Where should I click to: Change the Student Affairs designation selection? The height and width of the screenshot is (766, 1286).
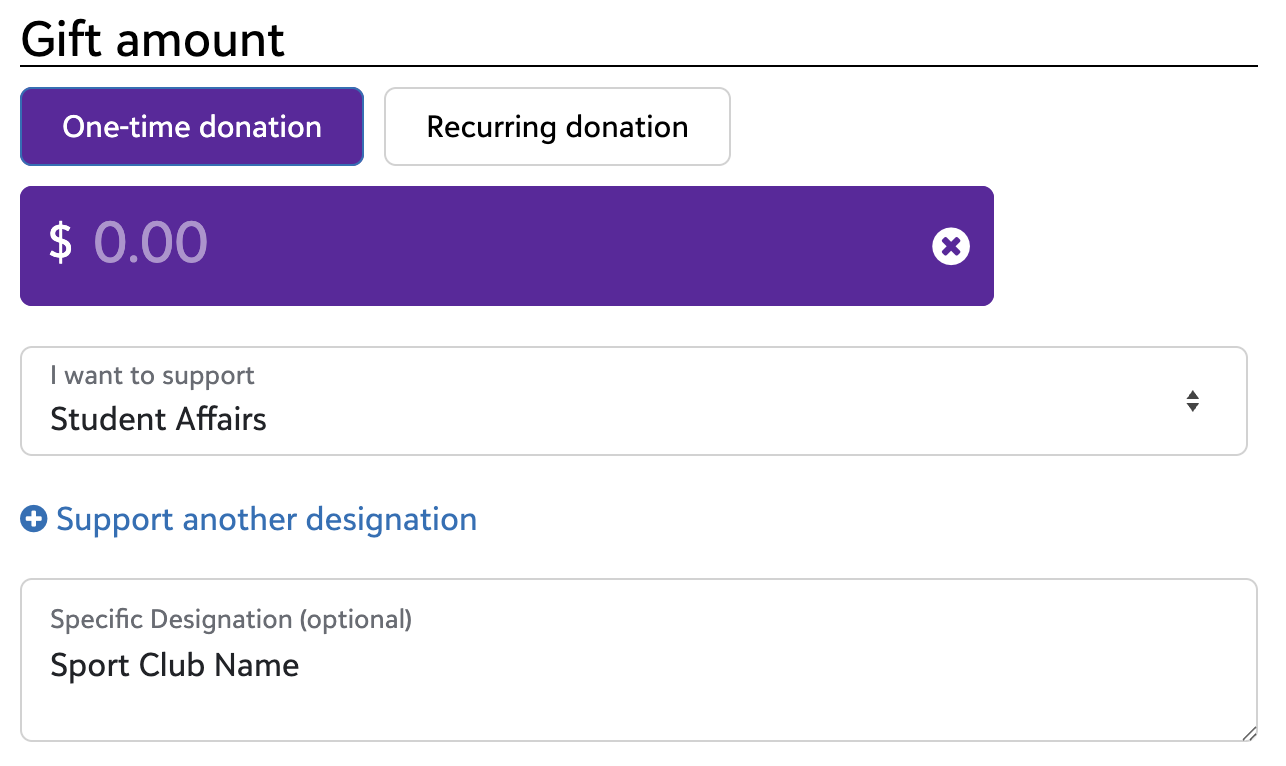tap(634, 401)
